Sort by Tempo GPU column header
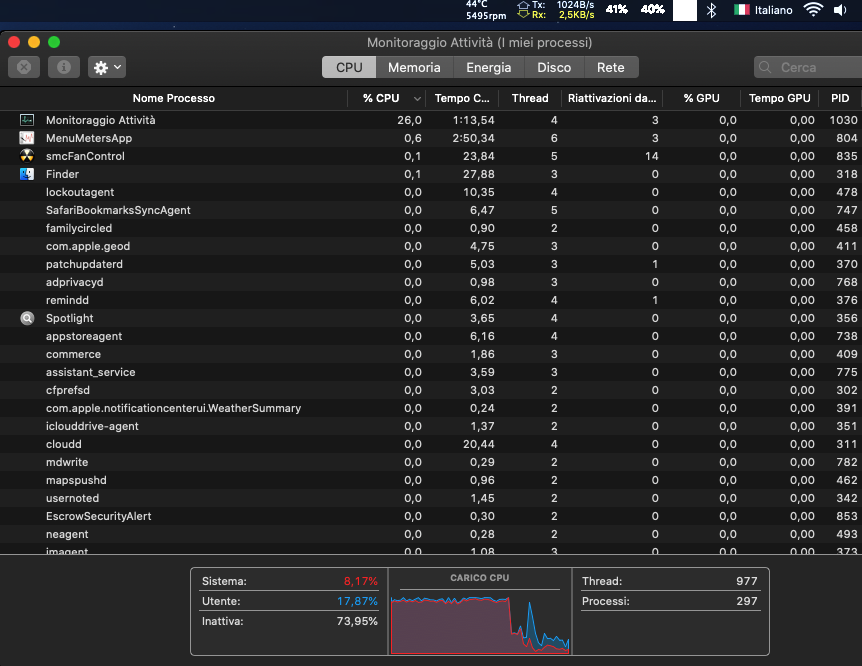This screenshot has width=862, height=666. [780, 98]
